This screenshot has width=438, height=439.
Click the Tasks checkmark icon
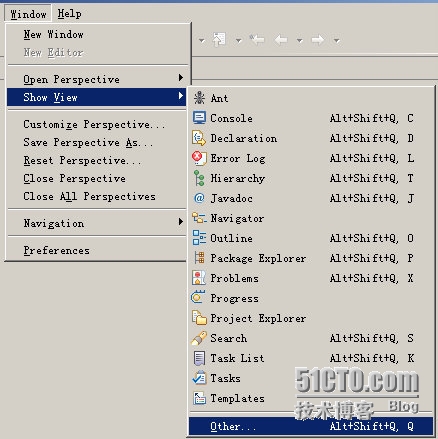tap(199, 378)
